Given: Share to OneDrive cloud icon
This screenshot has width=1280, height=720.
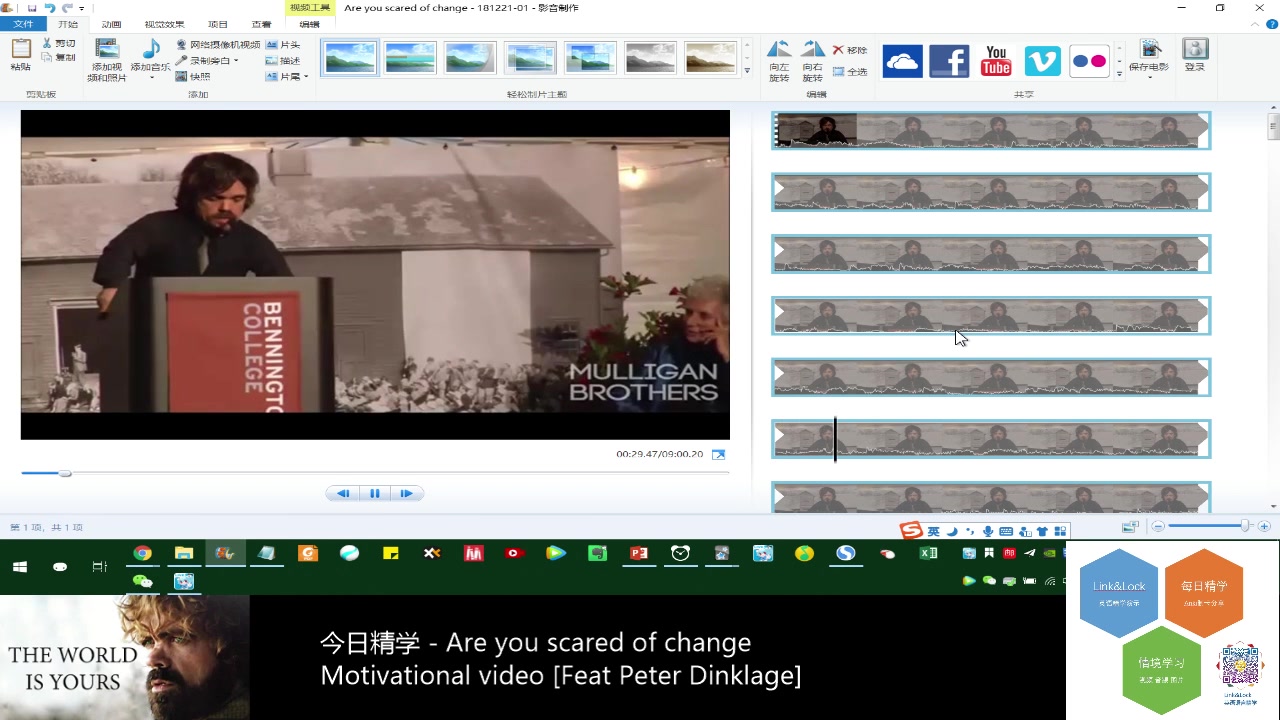Looking at the screenshot, I should 902,62.
